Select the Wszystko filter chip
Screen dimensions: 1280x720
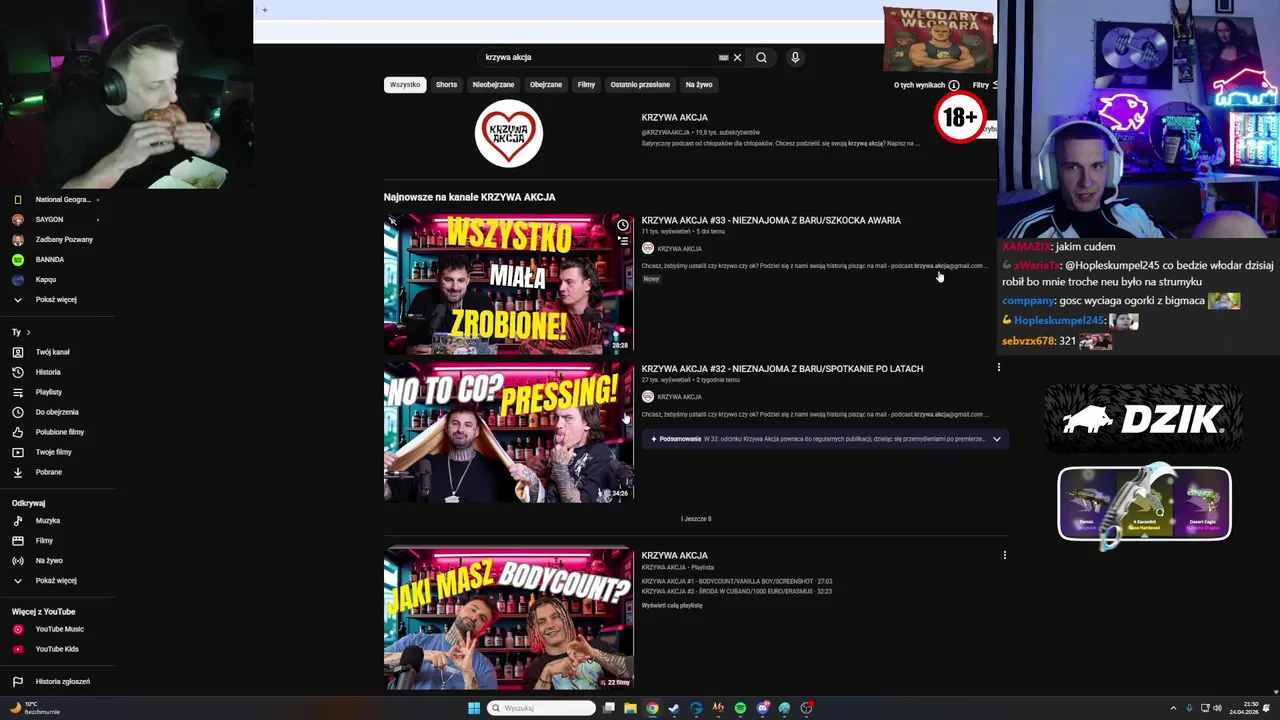(x=405, y=85)
